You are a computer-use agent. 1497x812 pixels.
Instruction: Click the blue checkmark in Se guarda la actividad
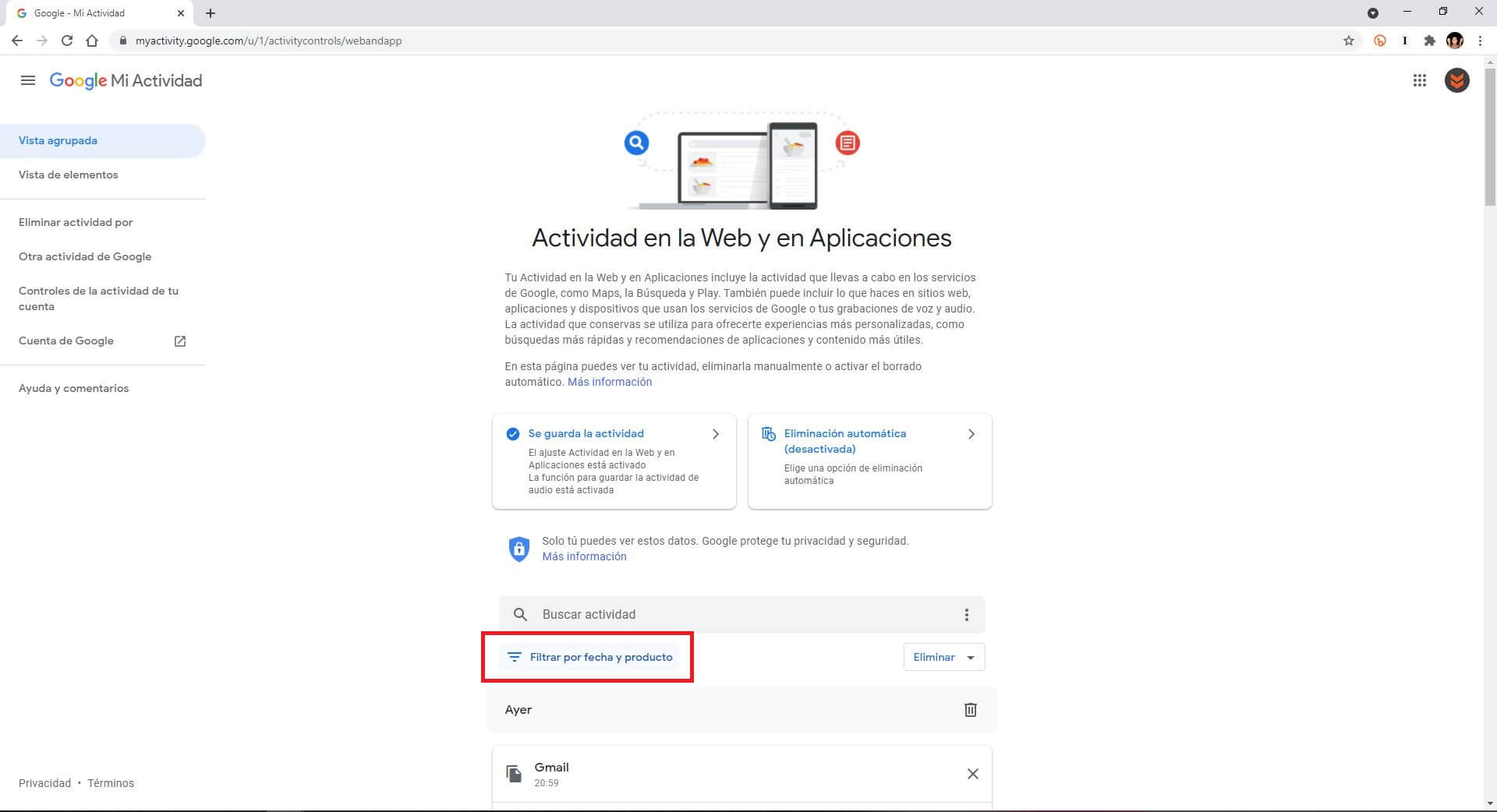[512, 434]
